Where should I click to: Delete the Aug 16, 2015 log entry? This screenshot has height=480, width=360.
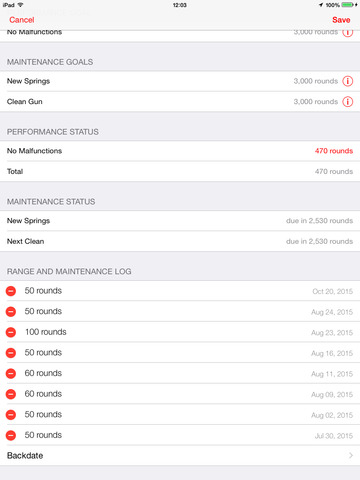11,353
